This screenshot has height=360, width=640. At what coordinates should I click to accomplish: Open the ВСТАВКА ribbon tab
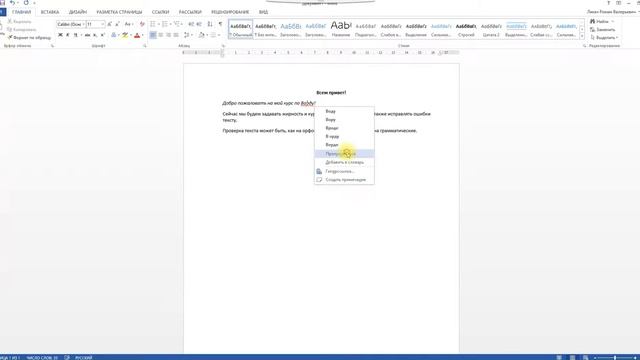50,12
